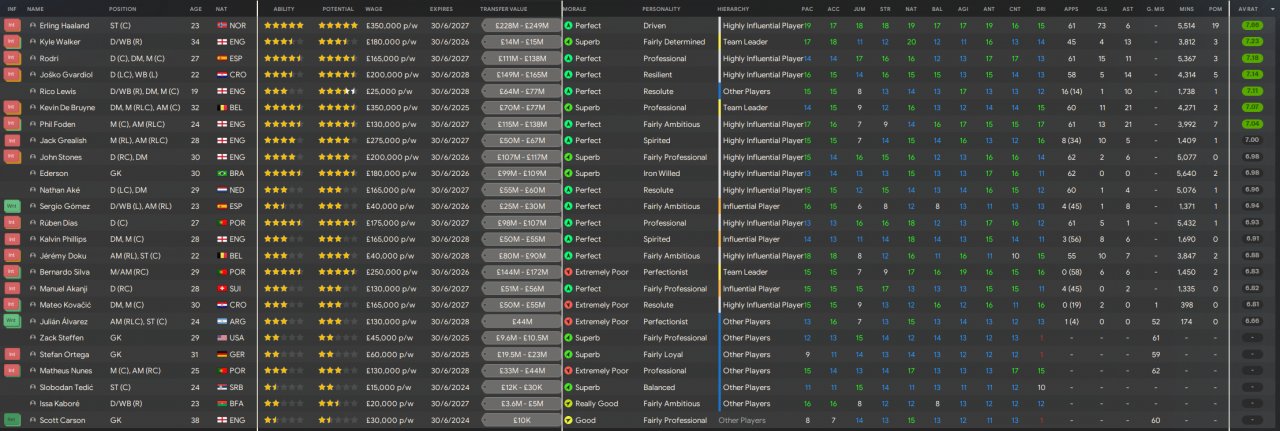Click Extremely Poor morale icon for Bernardo Silva
This screenshot has width=1280, height=431.
pos(568,272)
